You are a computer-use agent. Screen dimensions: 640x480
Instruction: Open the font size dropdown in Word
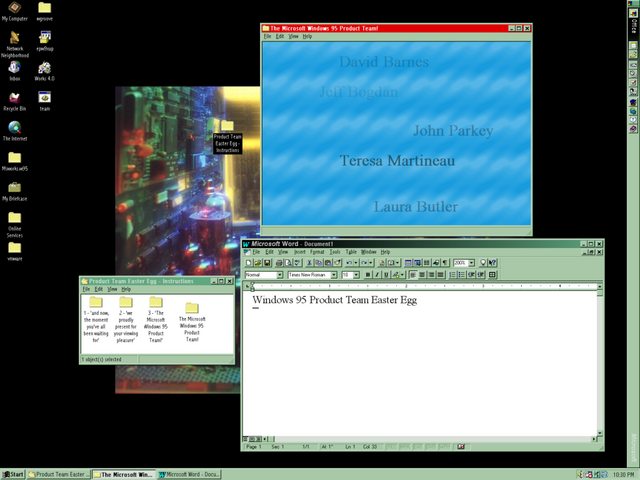click(x=356, y=275)
